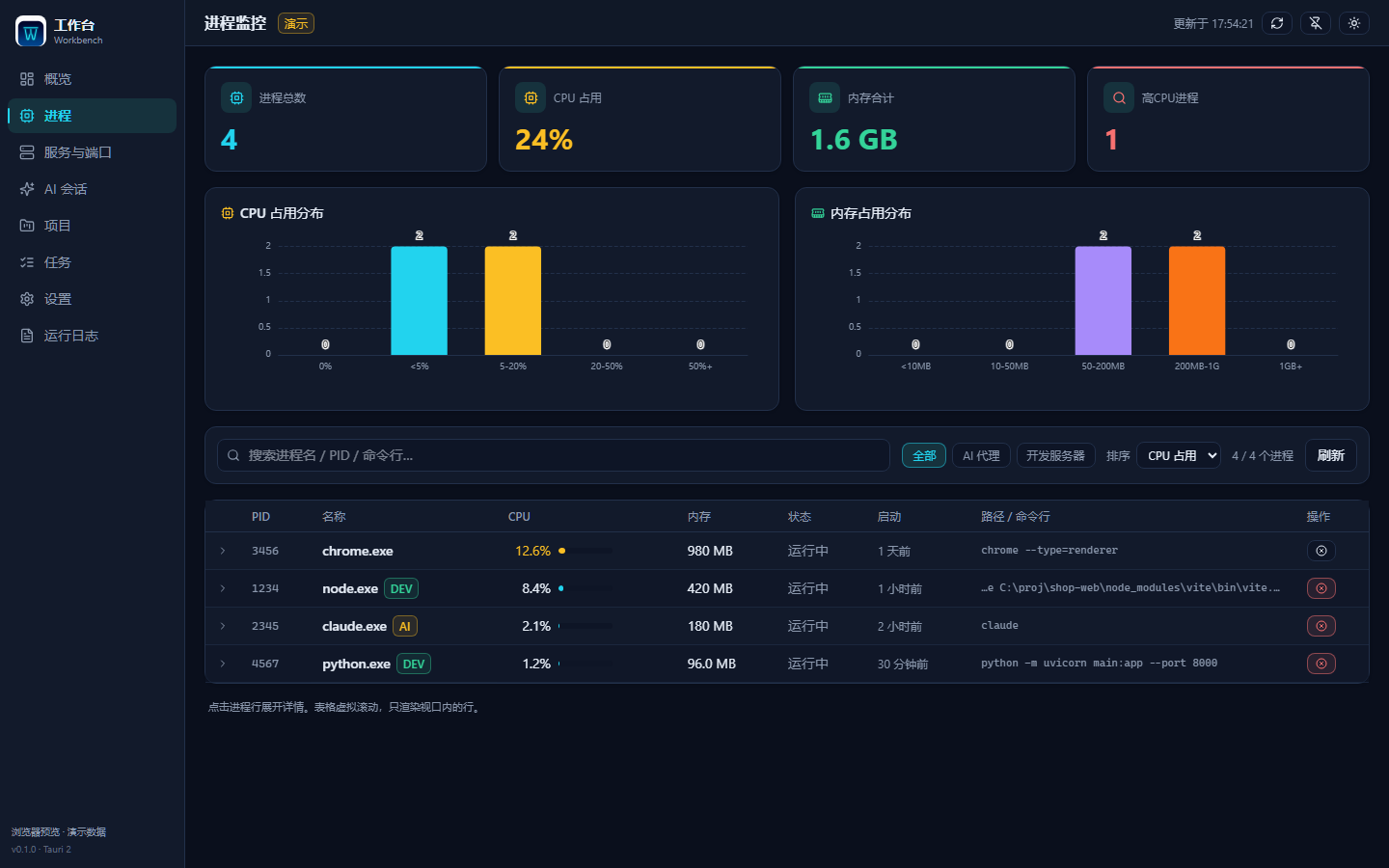Click the cyan <5% CPU bar
This screenshot has width=1389, height=868.
click(x=419, y=300)
